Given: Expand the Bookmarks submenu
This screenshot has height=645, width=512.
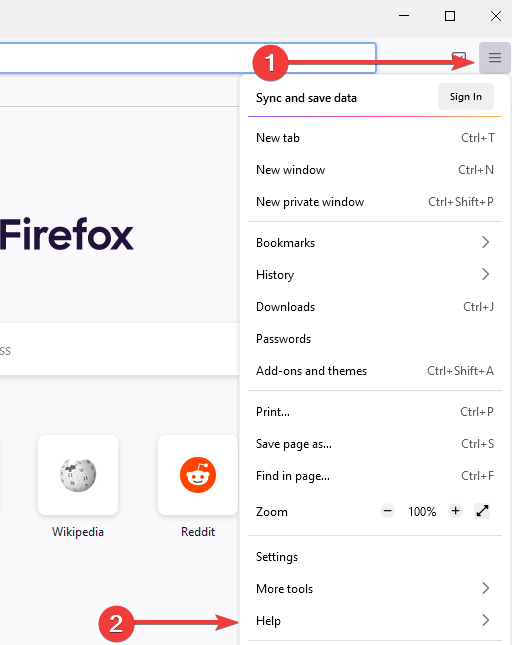Looking at the screenshot, I should click(x=375, y=243).
